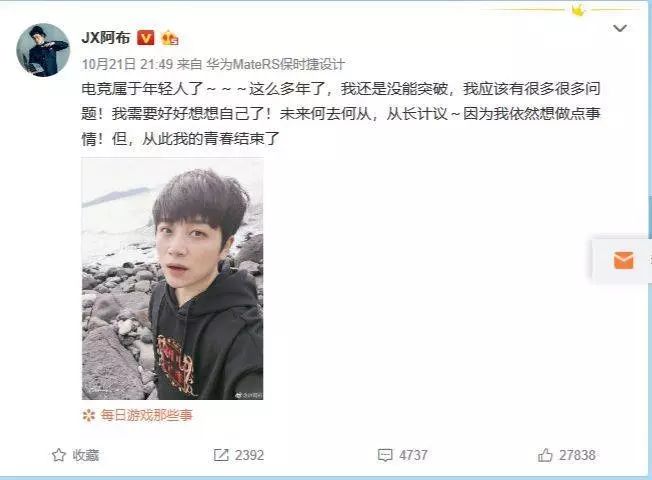
Task: Open the post timestamp 10月21日 21:49
Action: click(127, 64)
